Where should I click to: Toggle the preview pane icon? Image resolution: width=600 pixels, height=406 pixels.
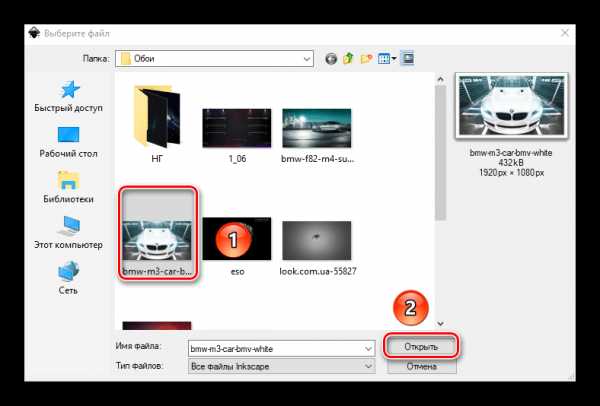408,58
